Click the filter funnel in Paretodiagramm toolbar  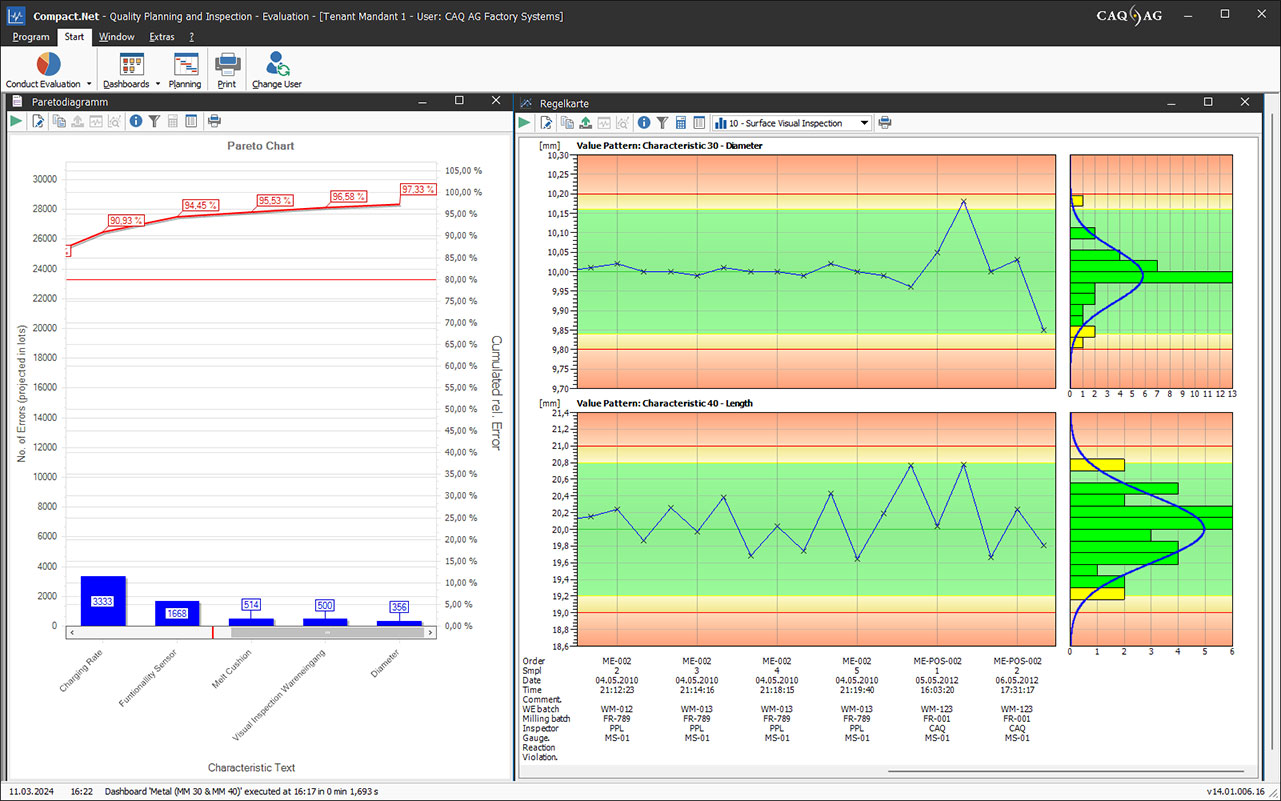point(154,122)
